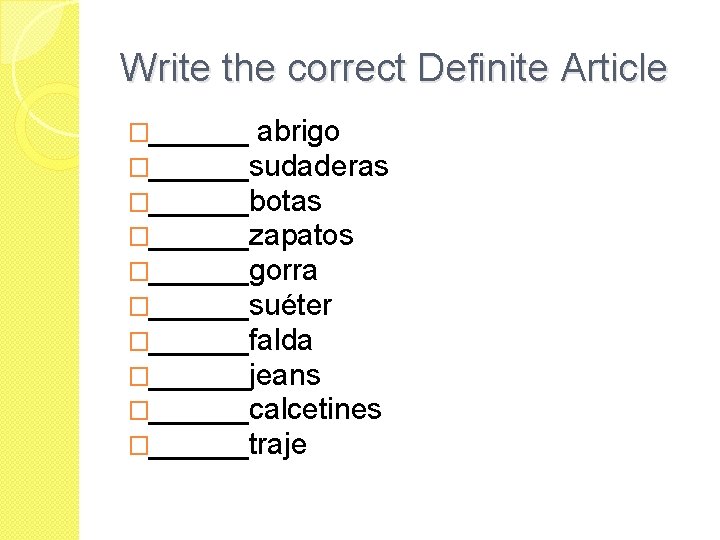The image size is (720, 540).
Task: Click the bullet marker before suéter
Action: coord(139,306)
